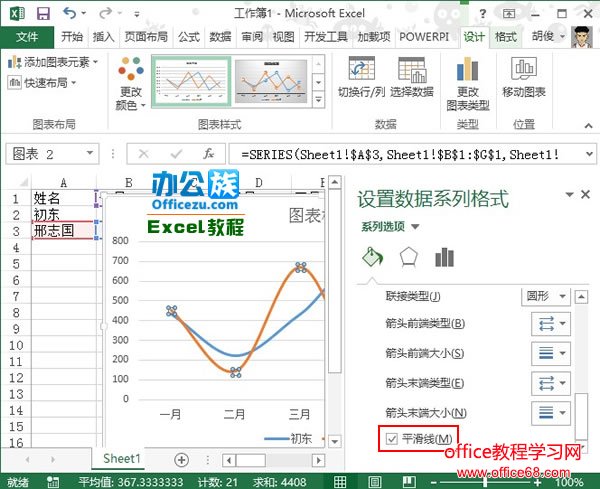
Task: Open Begin Arrow type (箭头前端类型) dropdown
Action: click(551, 323)
